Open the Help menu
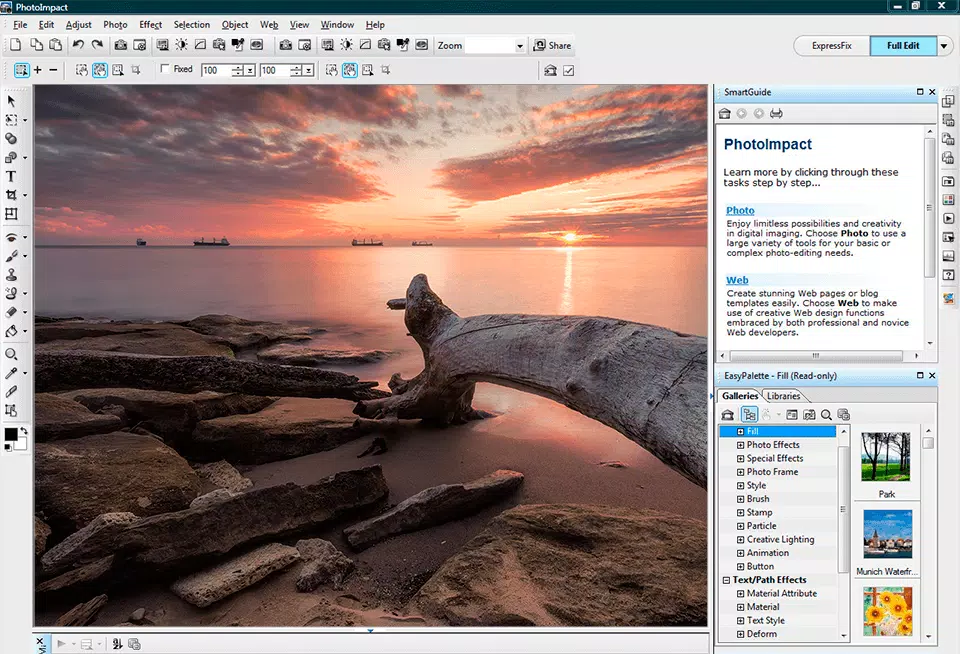Image resolution: width=960 pixels, height=654 pixels. (x=375, y=24)
